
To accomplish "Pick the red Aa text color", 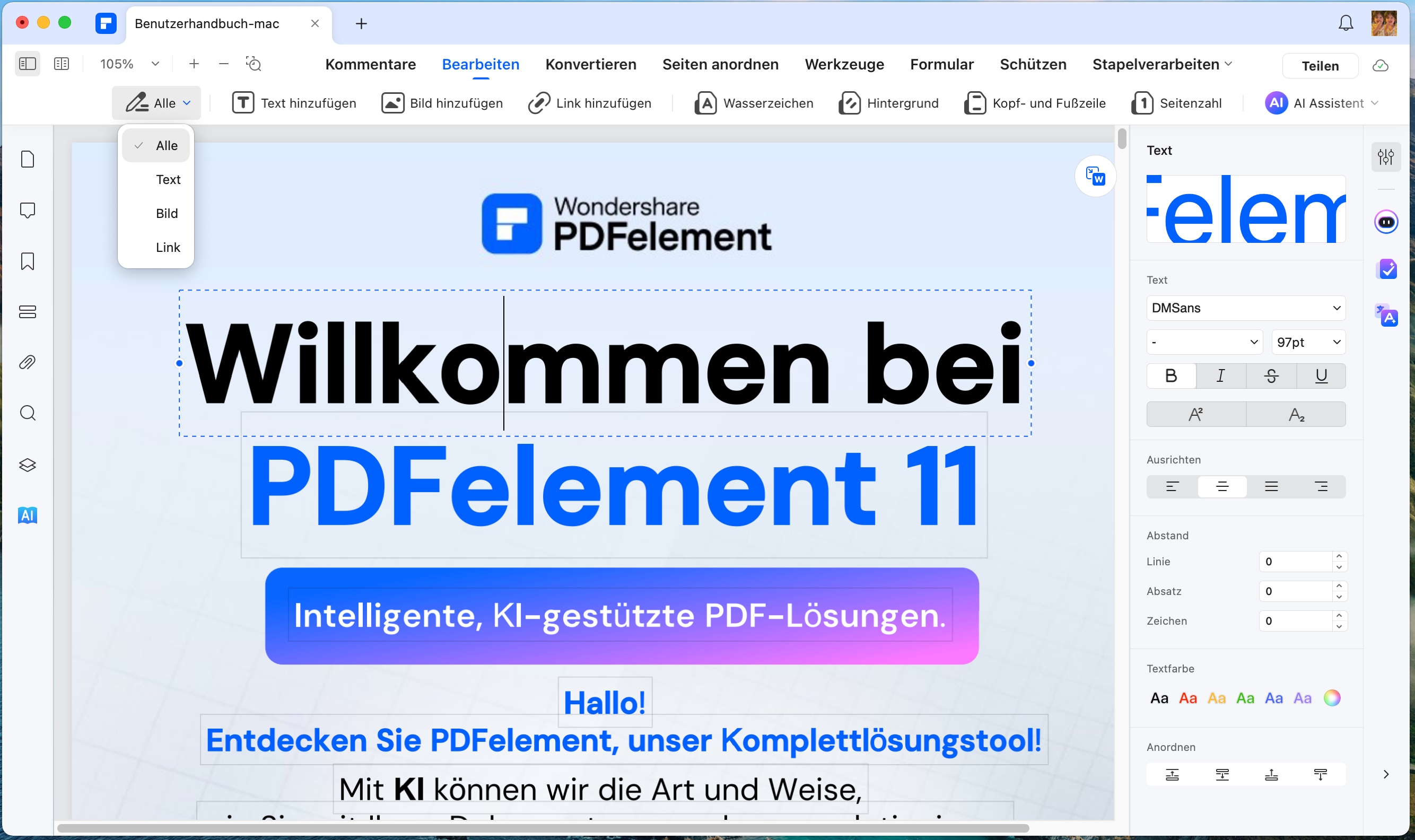I will [x=1187, y=698].
